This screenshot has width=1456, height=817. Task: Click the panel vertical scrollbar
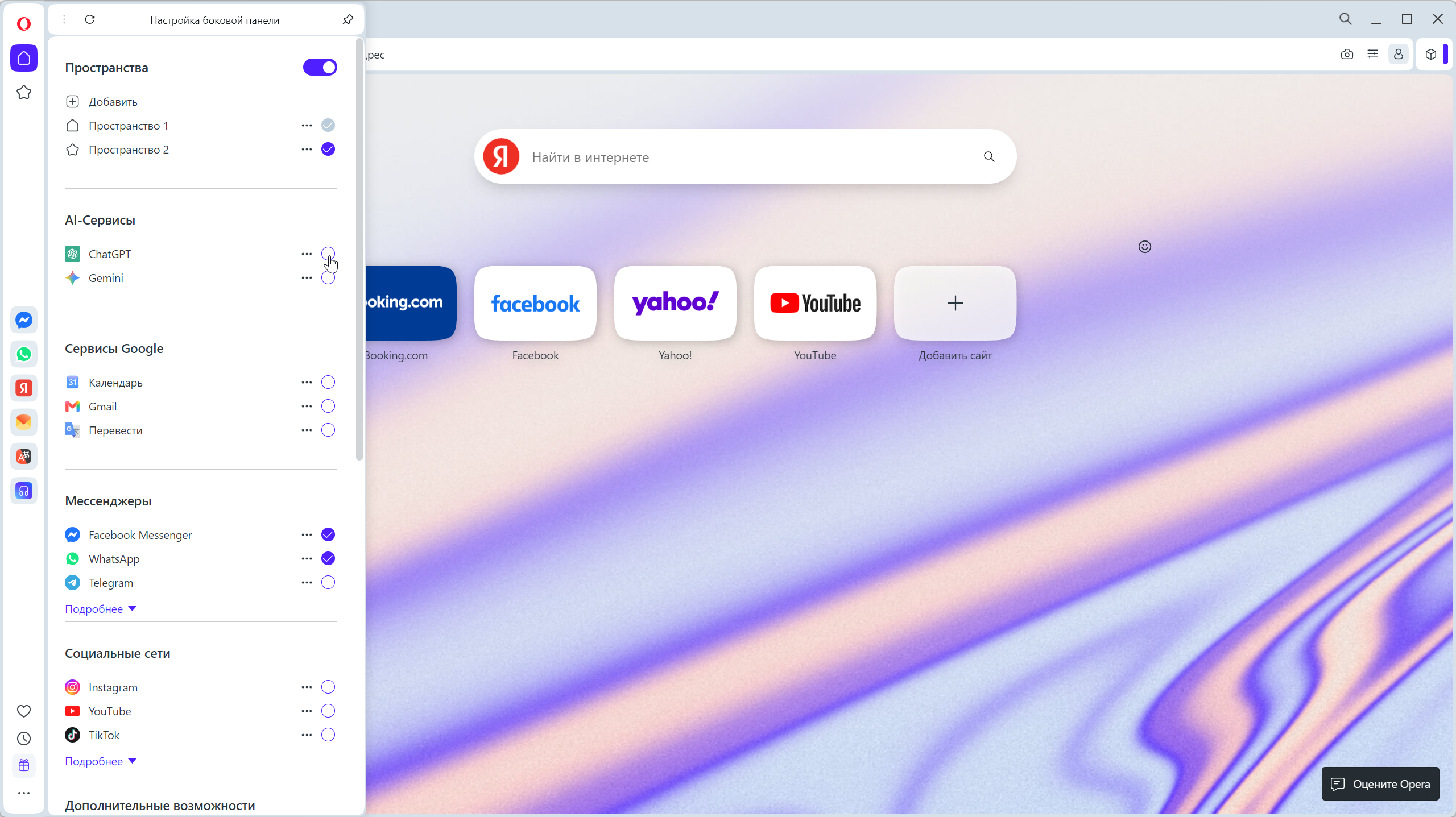point(359,249)
